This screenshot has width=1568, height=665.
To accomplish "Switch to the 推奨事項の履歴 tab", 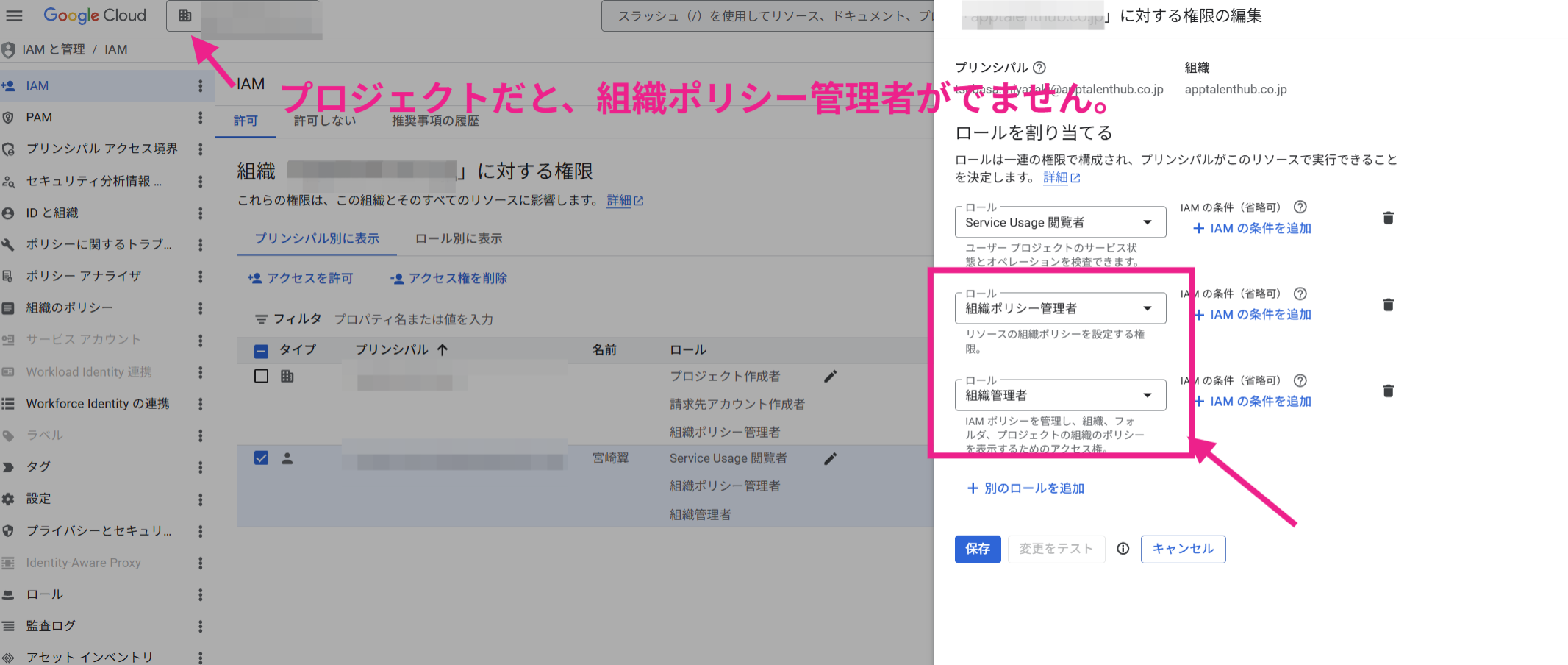I will pos(435,121).
